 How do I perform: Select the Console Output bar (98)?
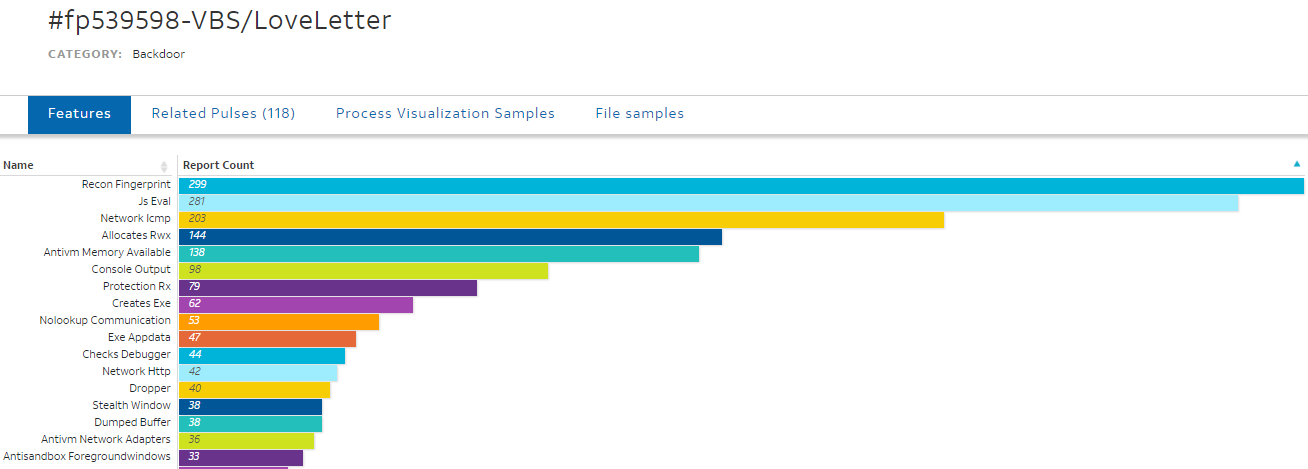[x=363, y=270]
